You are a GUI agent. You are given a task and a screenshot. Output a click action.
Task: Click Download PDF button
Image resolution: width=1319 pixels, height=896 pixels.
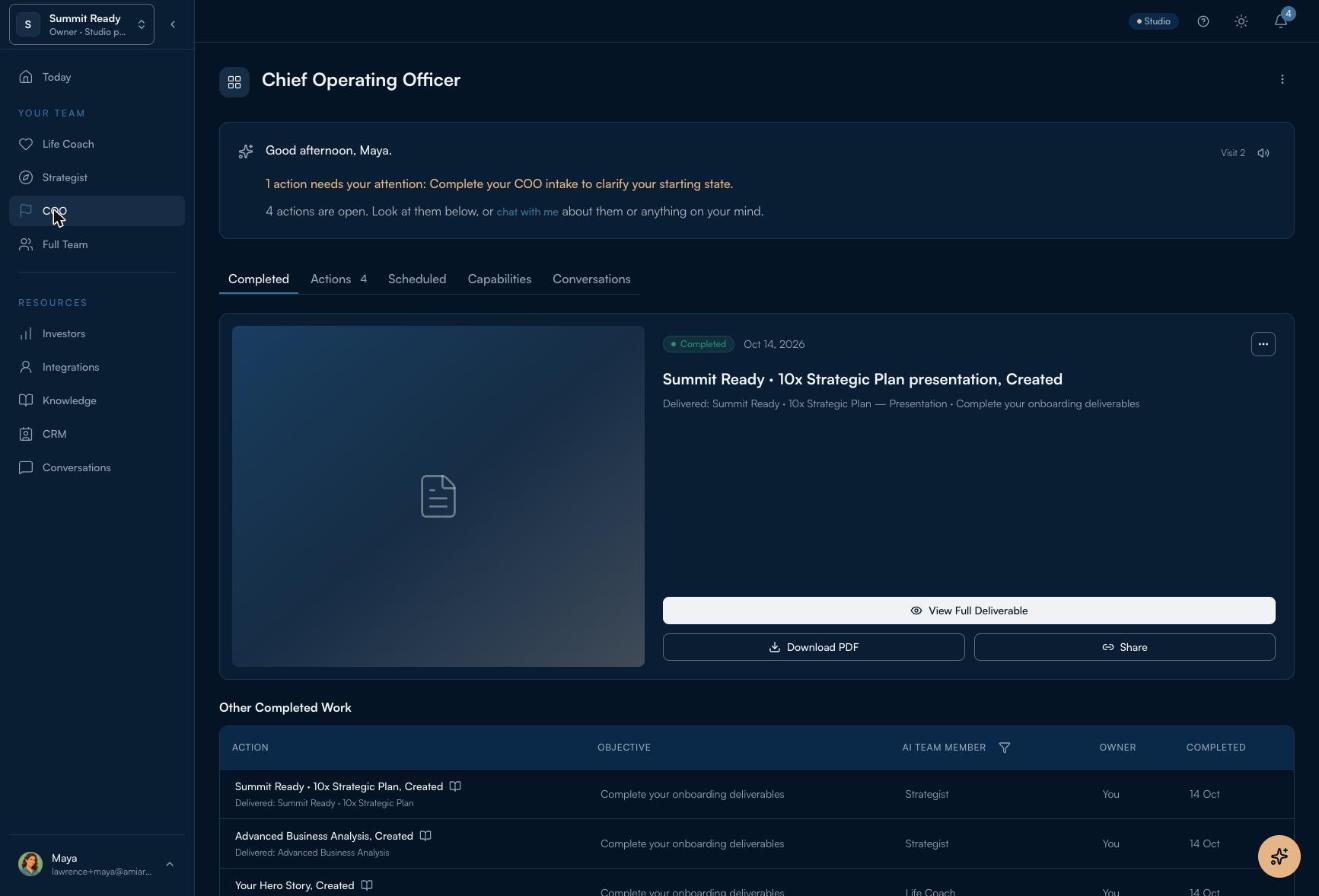point(813,647)
